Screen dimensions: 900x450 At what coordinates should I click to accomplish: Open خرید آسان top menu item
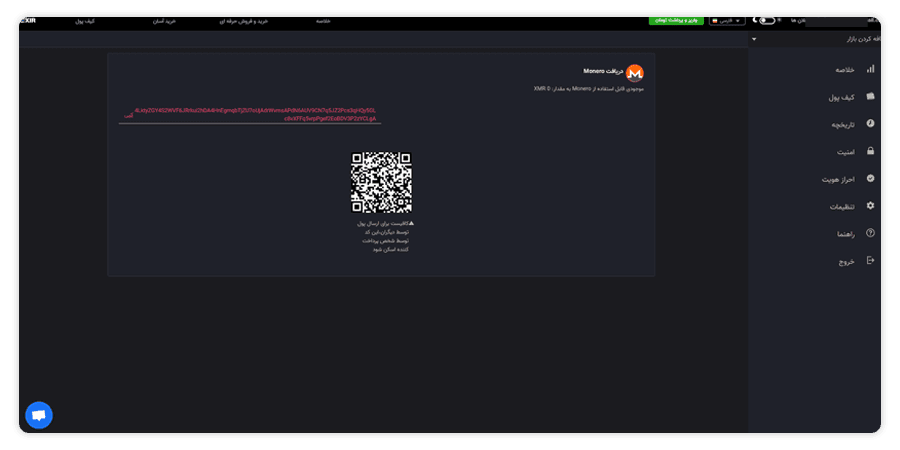pyautogui.click(x=164, y=21)
